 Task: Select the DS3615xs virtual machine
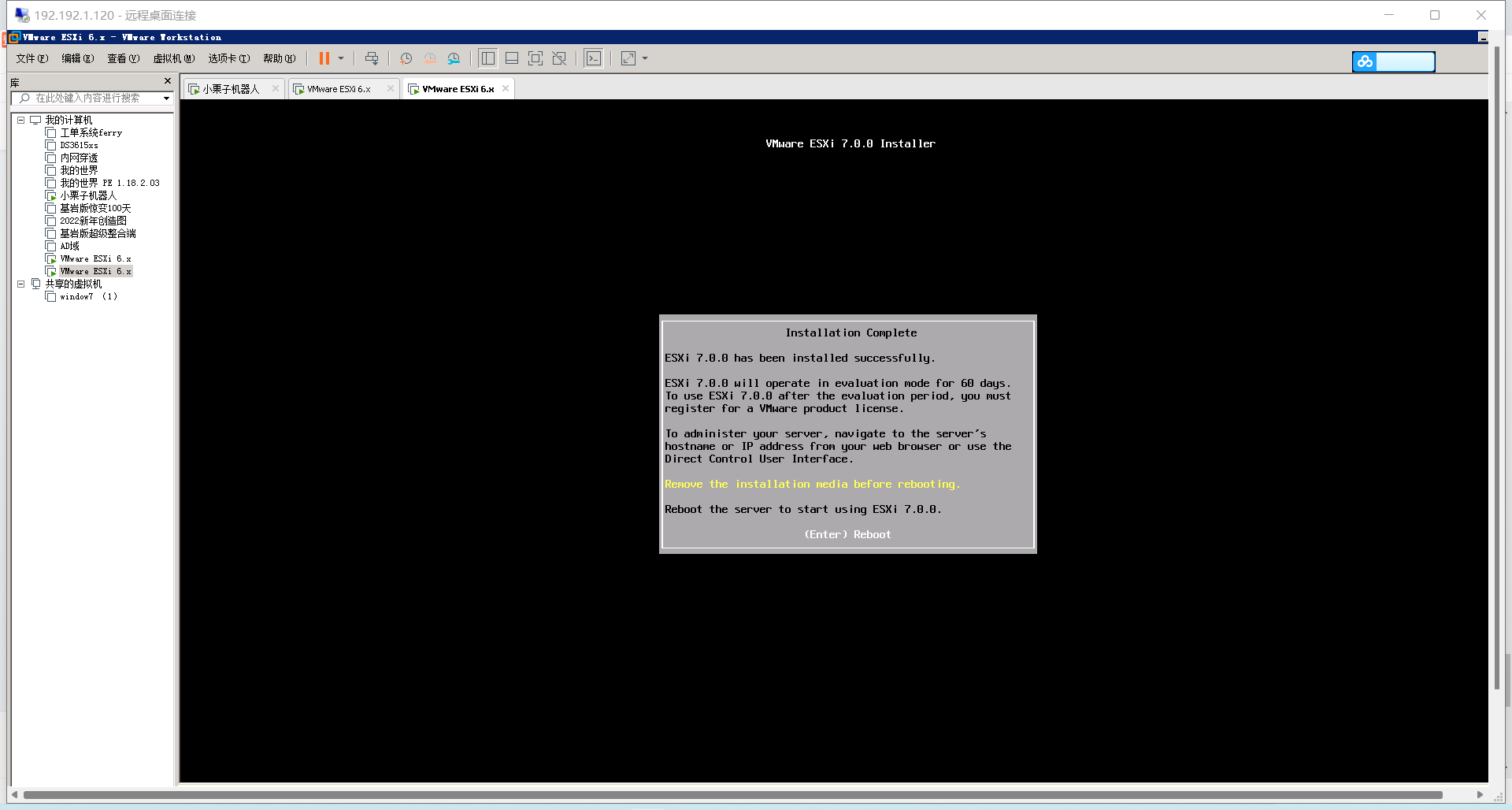point(79,146)
